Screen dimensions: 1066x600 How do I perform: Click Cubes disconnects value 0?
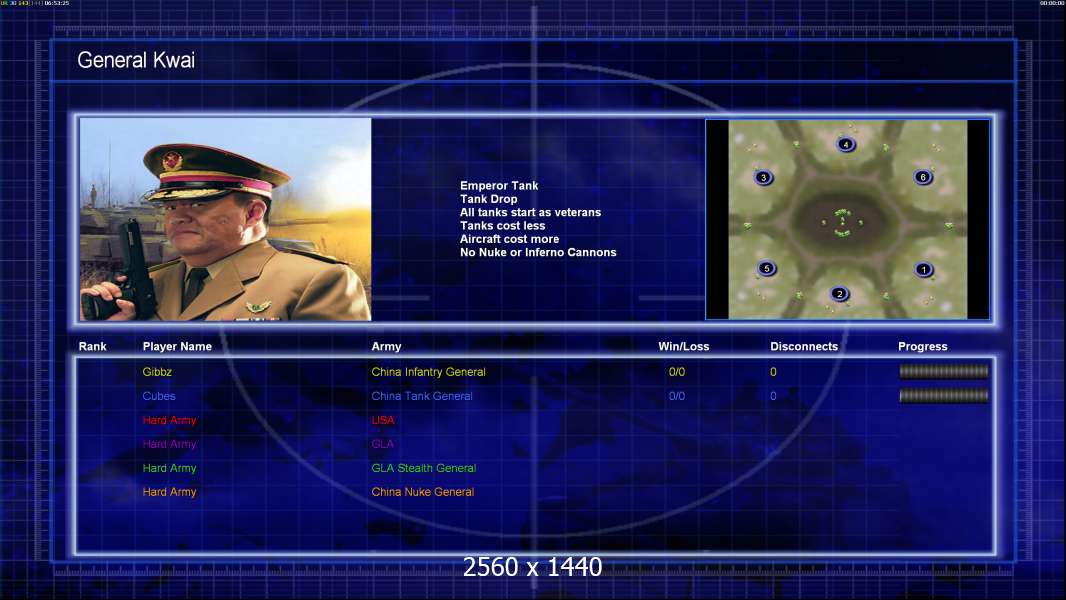773,396
